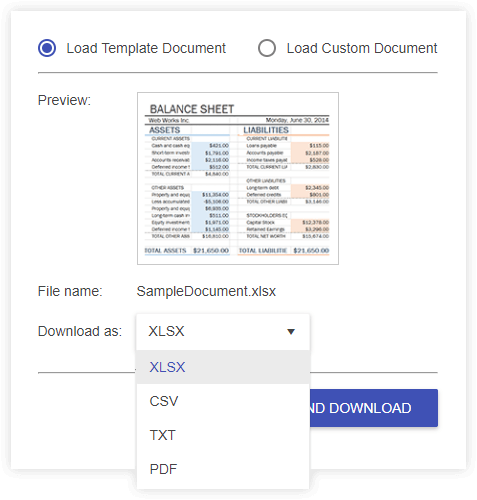Click the BALANCE SHEET title in preview
This screenshot has height=500, width=477.
pos(192,109)
